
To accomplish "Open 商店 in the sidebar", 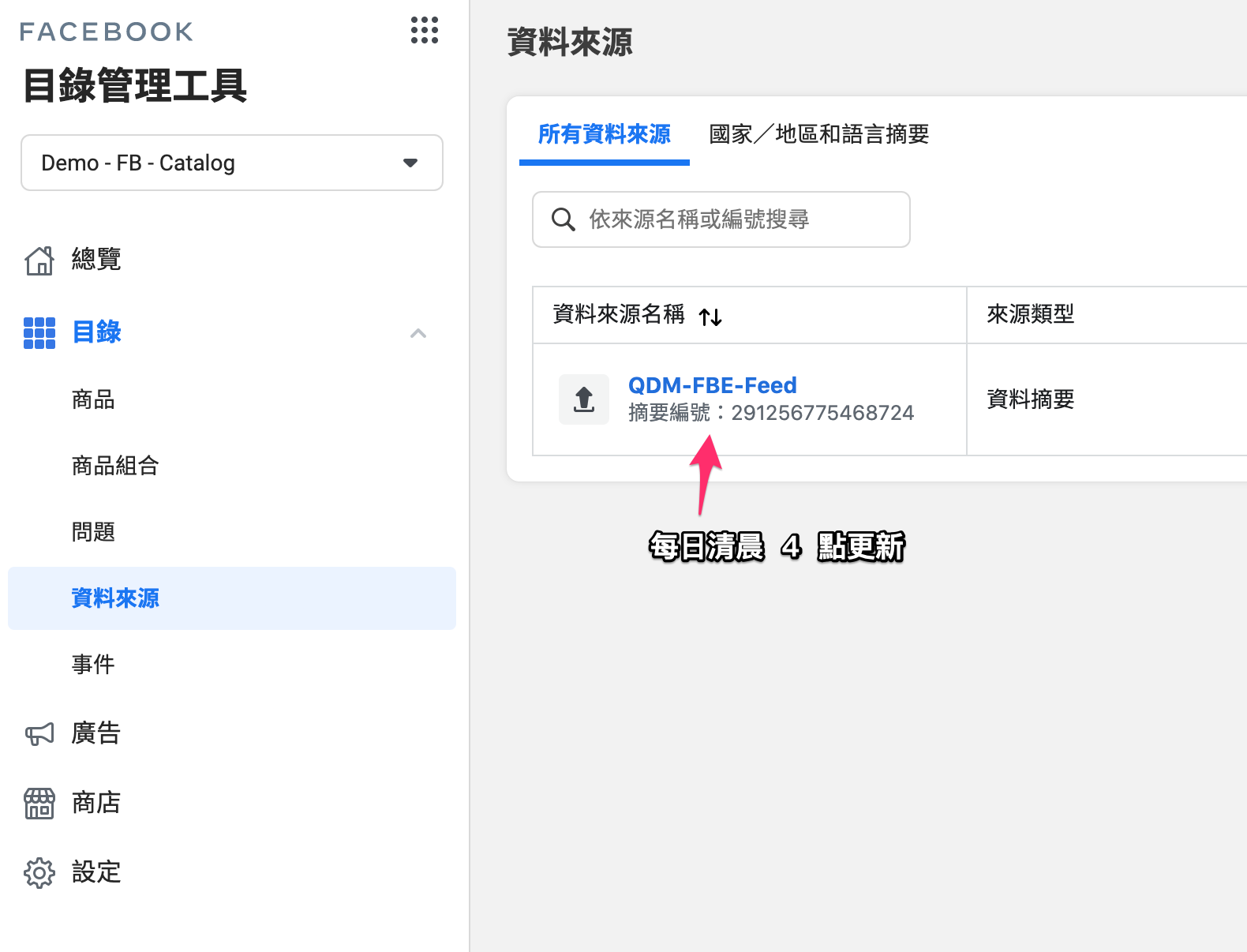I will (96, 803).
